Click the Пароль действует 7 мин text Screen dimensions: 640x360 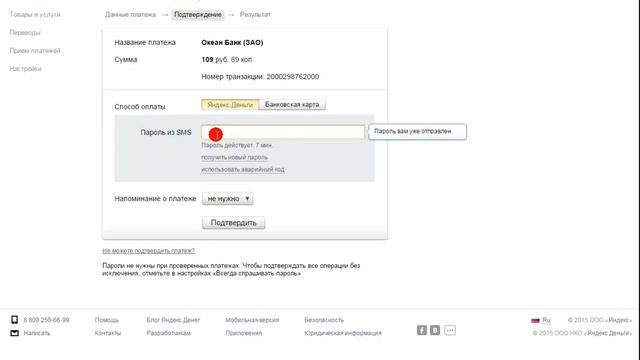tap(236, 145)
